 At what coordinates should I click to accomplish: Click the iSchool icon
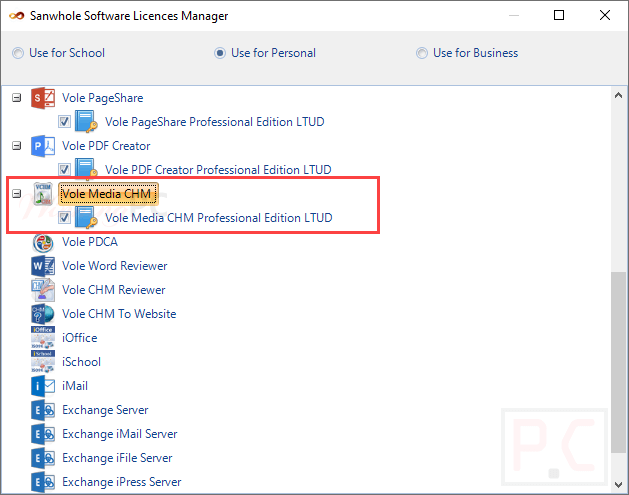coord(43,362)
